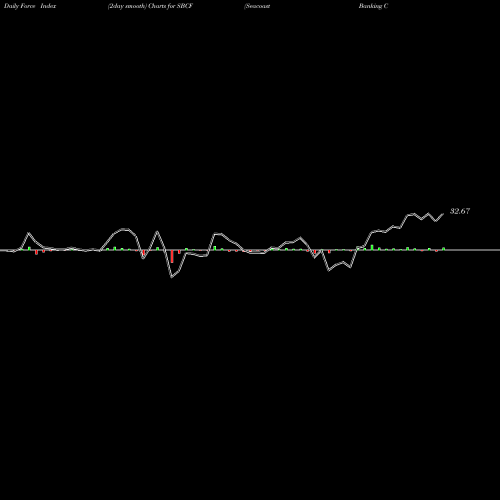Click the '(2day smooth) Charts for SBCF' text
The width and height of the screenshot is (500, 500).
[150, 6]
